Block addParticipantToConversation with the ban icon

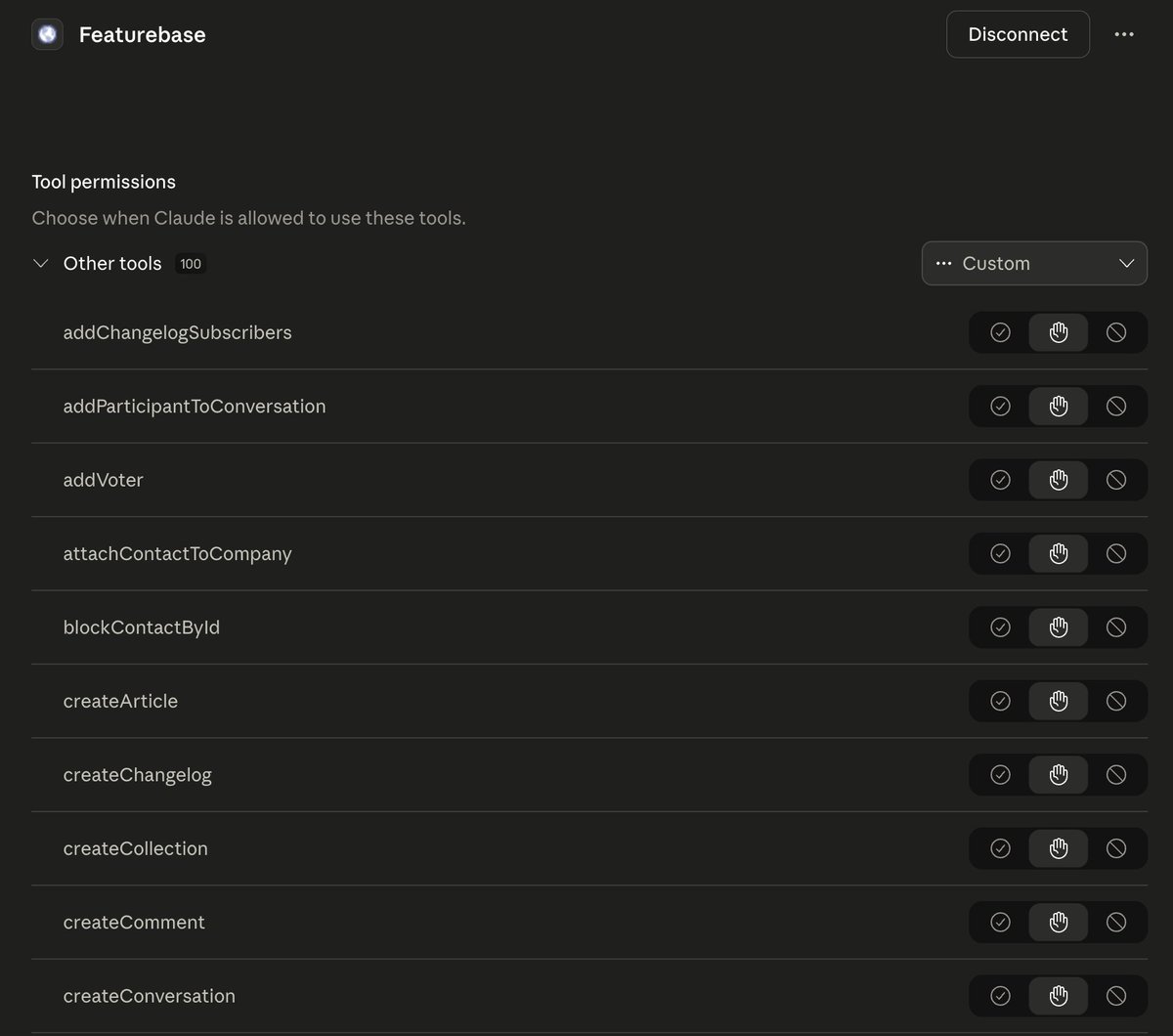click(1116, 406)
